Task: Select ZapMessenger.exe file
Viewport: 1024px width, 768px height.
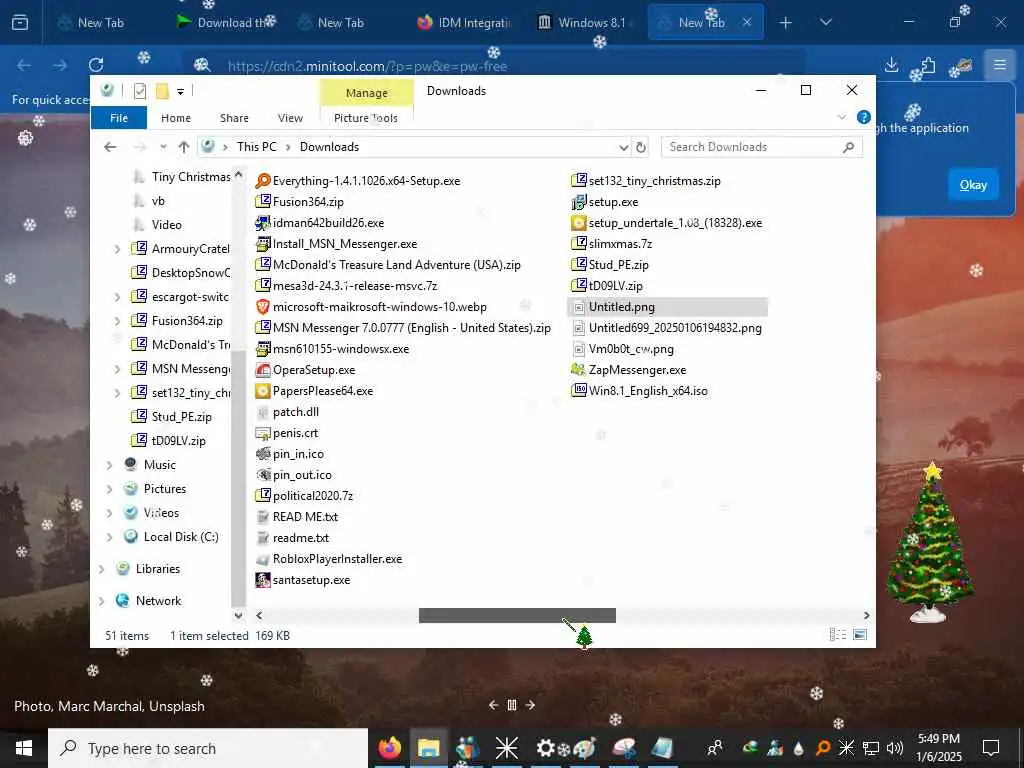Action: pos(628,370)
